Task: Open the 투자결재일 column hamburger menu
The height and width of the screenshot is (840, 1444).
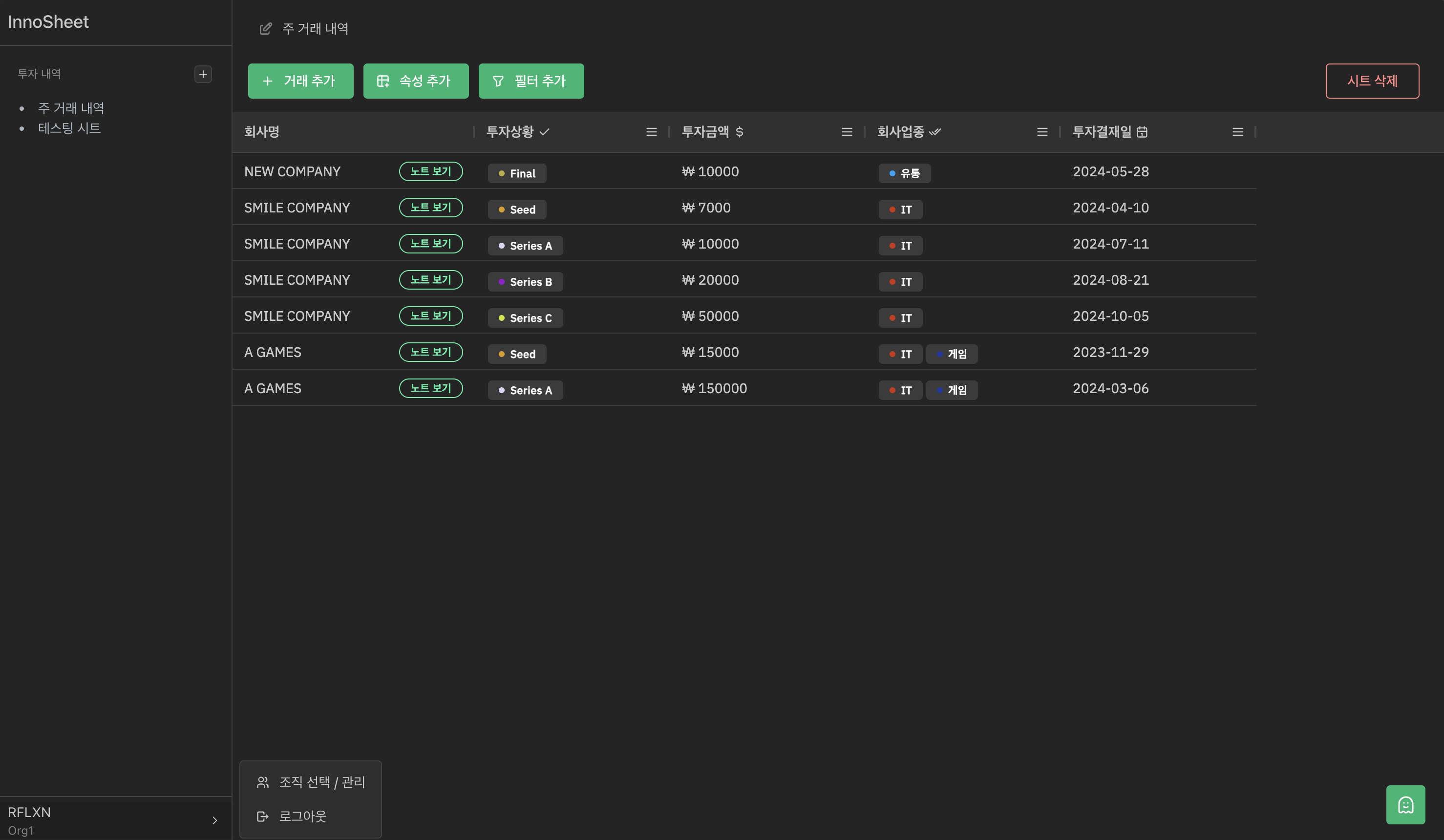Action: [x=1237, y=132]
